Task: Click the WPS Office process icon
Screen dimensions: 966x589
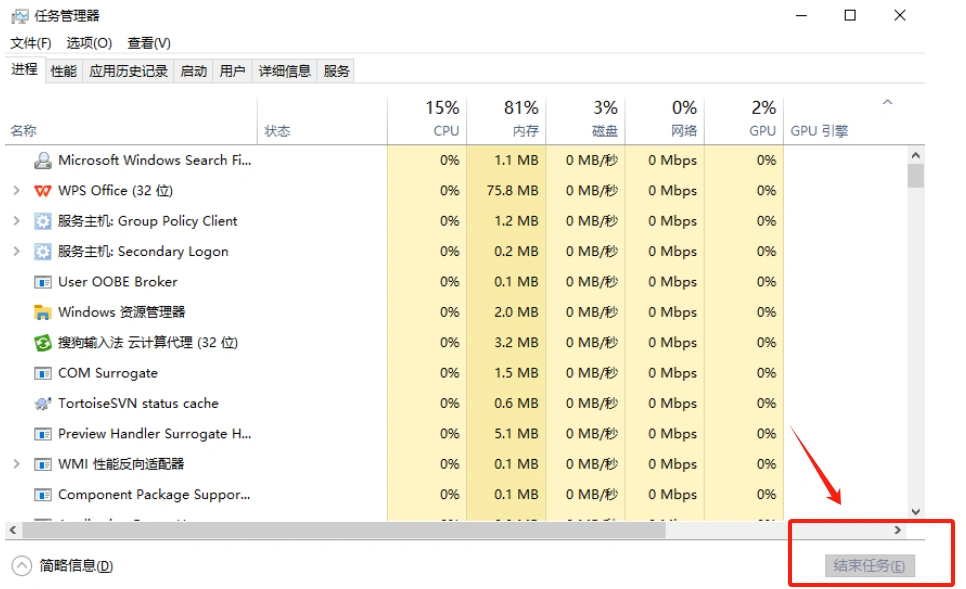Action: (43, 190)
